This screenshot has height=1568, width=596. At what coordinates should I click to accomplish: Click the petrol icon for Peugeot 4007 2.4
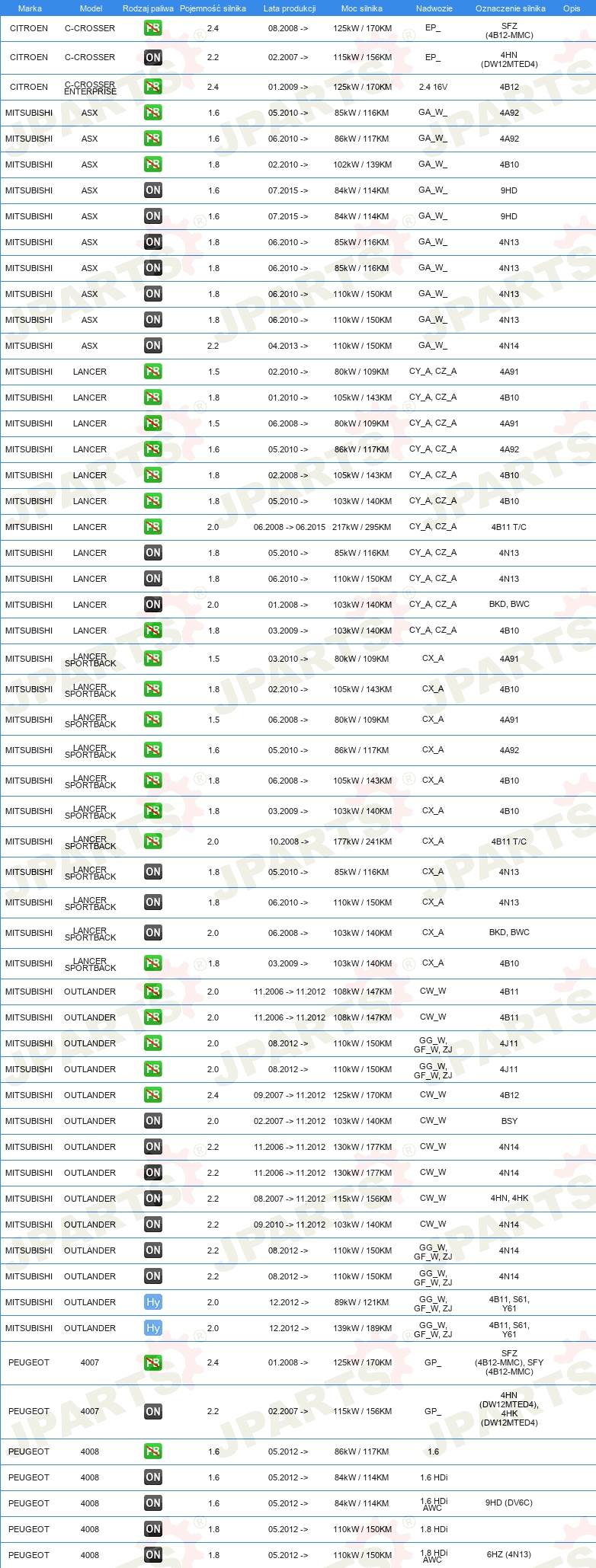[x=153, y=1362]
